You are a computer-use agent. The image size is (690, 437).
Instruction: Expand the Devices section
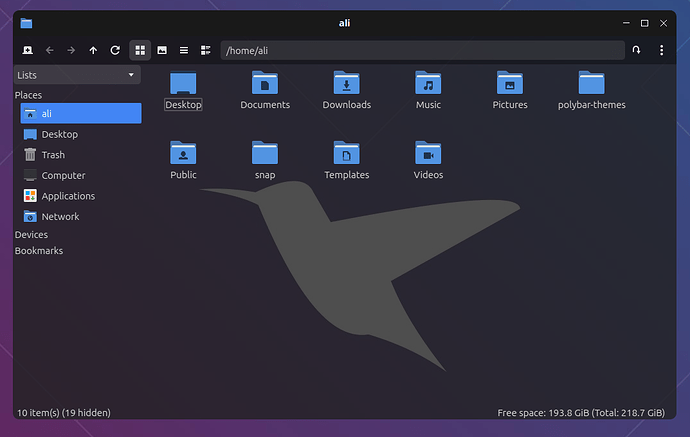click(31, 234)
